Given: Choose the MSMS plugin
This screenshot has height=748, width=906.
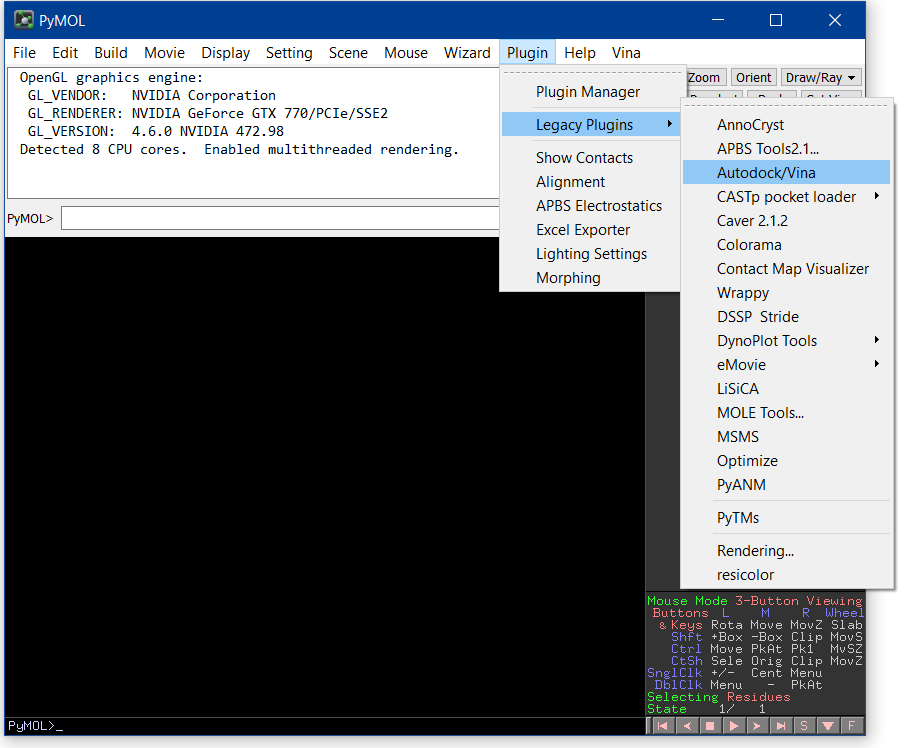Looking at the screenshot, I should click(x=786, y=437).
